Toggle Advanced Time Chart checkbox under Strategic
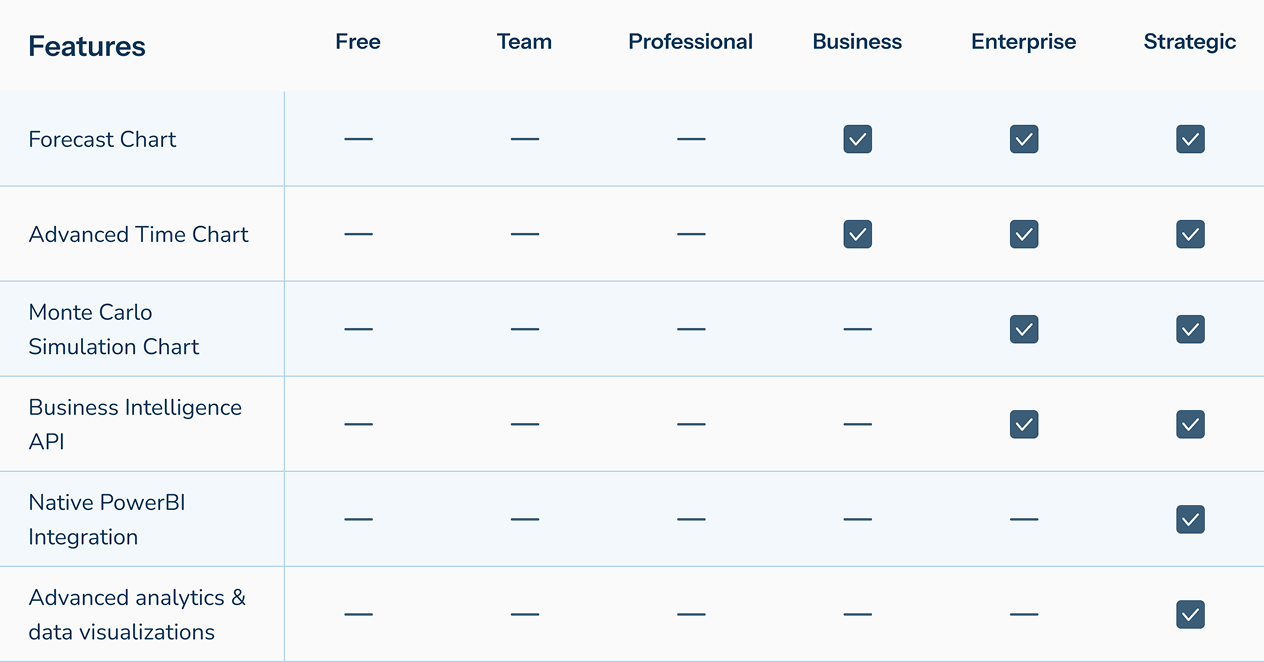Viewport: 1264px width, 662px height. [1190, 234]
